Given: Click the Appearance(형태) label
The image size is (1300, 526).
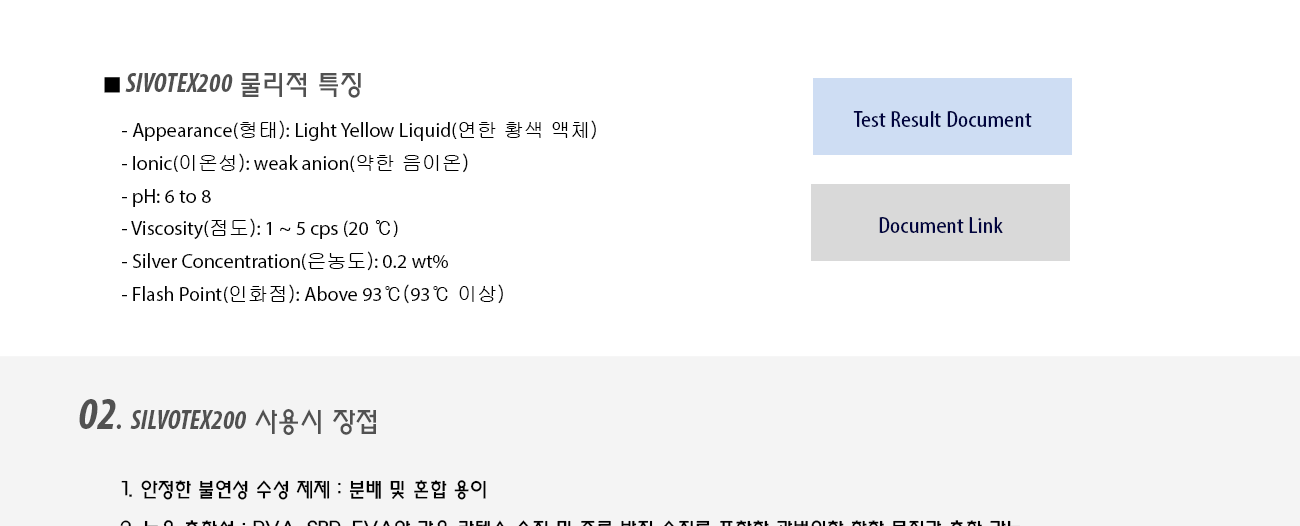Looking at the screenshot, I should click(210, 130).
